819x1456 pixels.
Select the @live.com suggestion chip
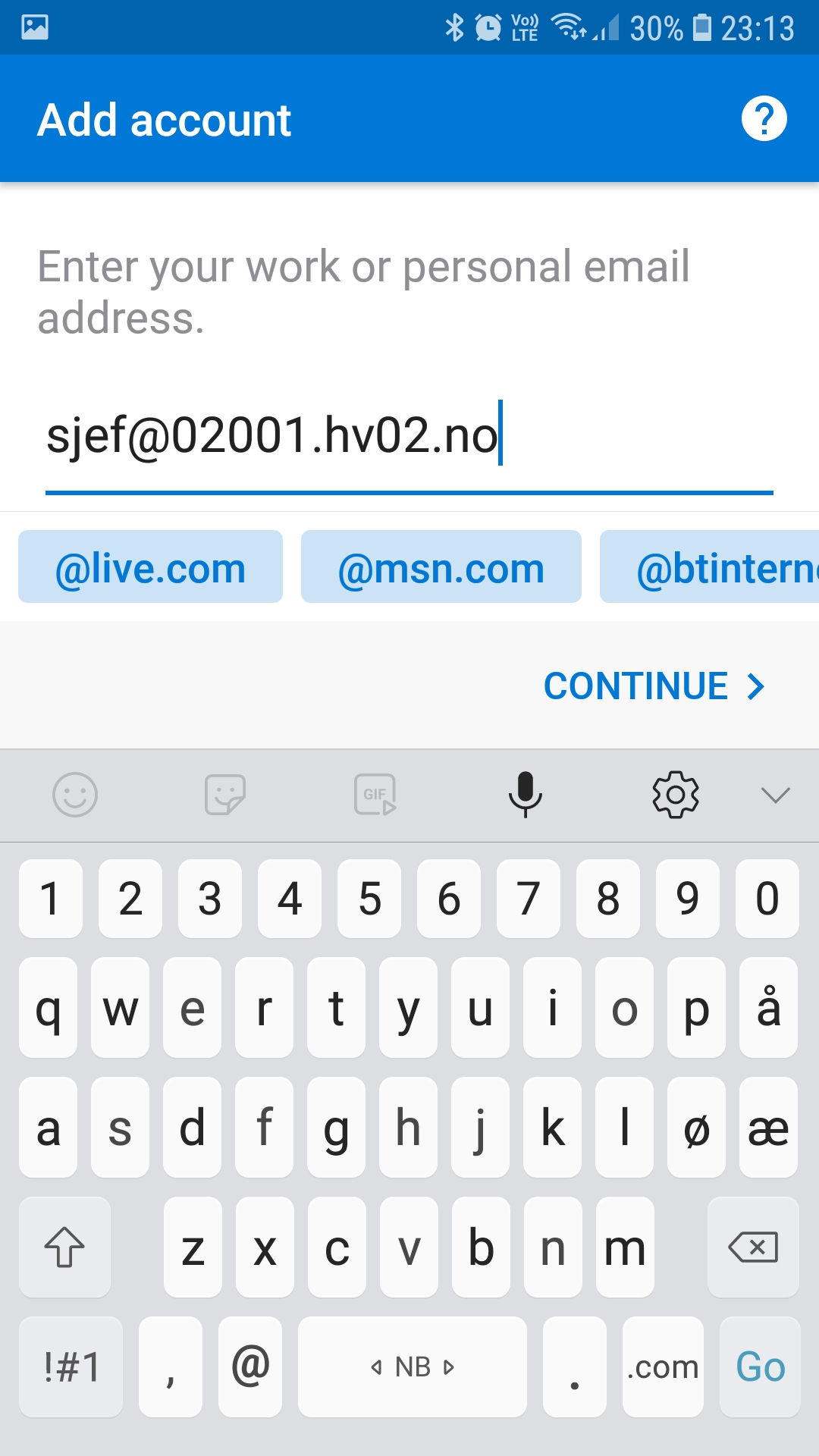click(150, 567)
